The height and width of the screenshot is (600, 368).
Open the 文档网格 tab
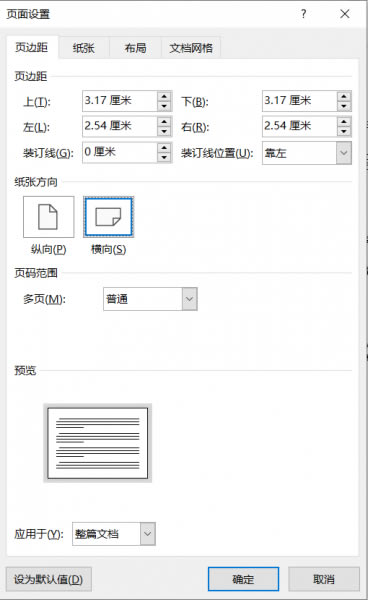(191, 48)
